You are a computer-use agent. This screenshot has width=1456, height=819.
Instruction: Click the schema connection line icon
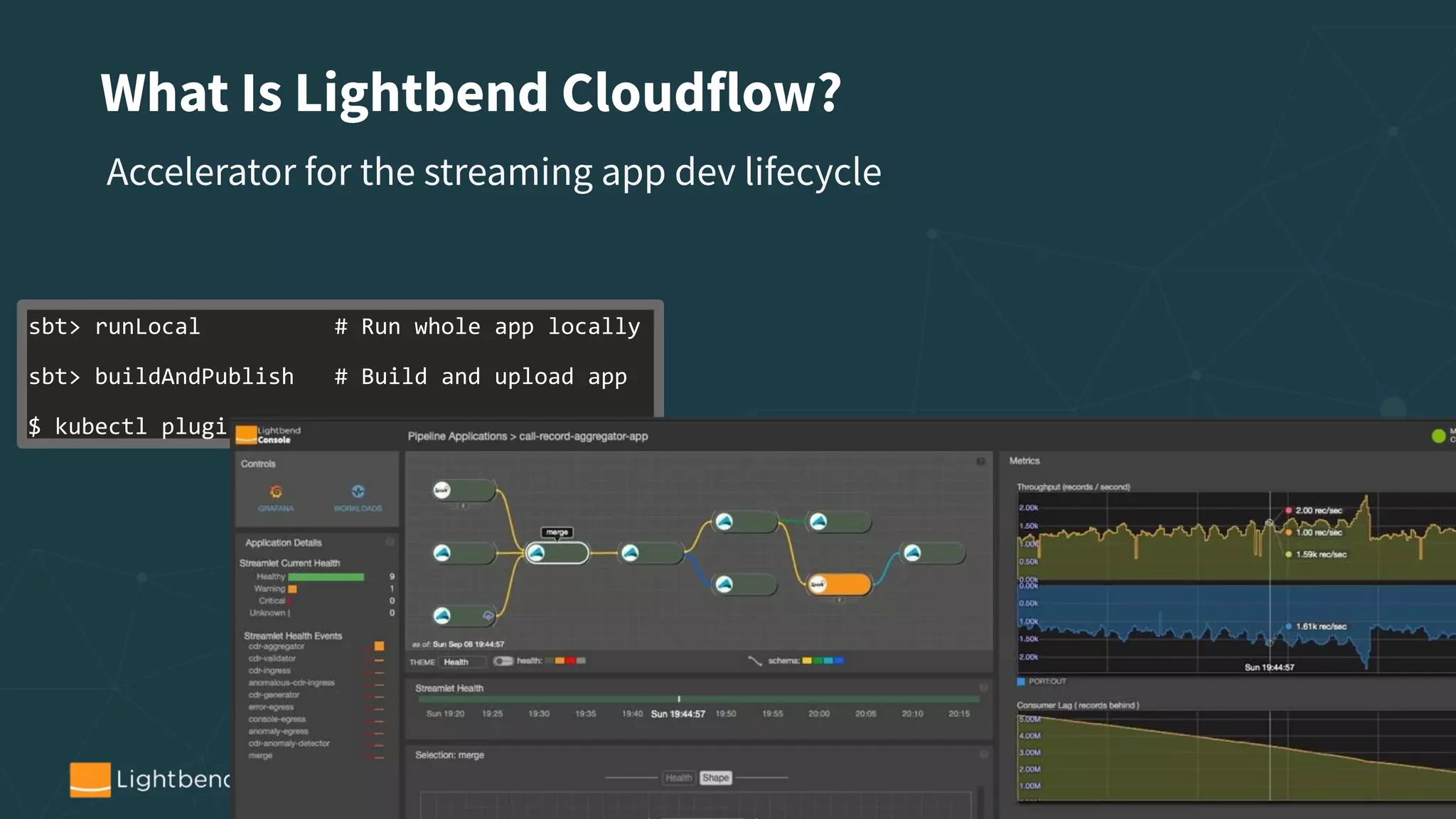pyautogui.click(x=755, y=660)
